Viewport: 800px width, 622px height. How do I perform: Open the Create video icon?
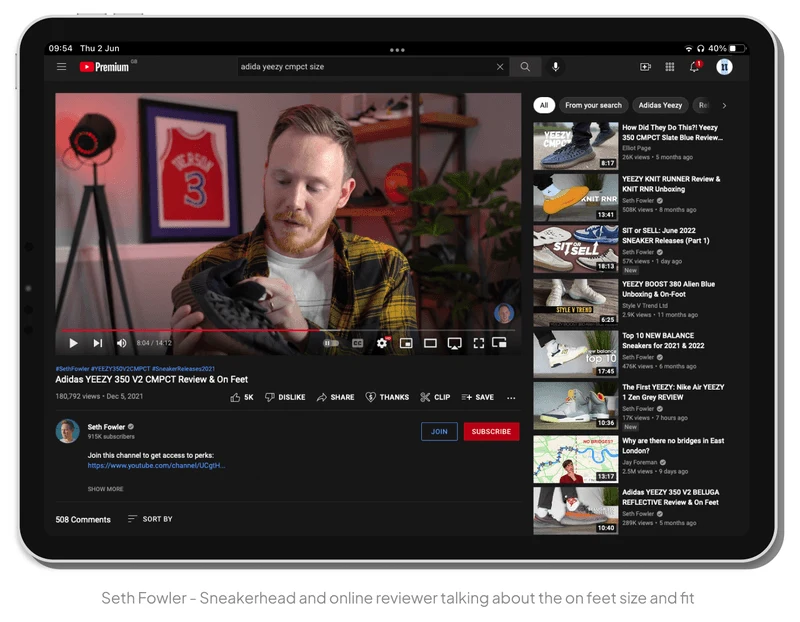[645, 67]
